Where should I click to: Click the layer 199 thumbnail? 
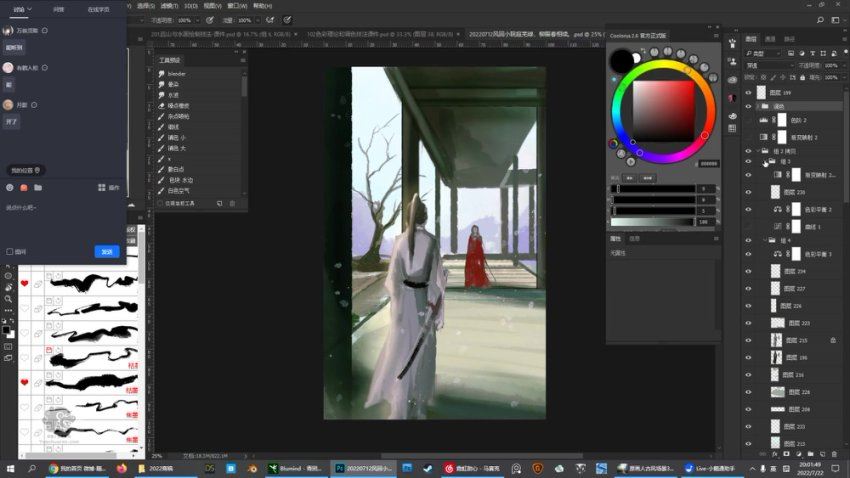click(762, 93)
